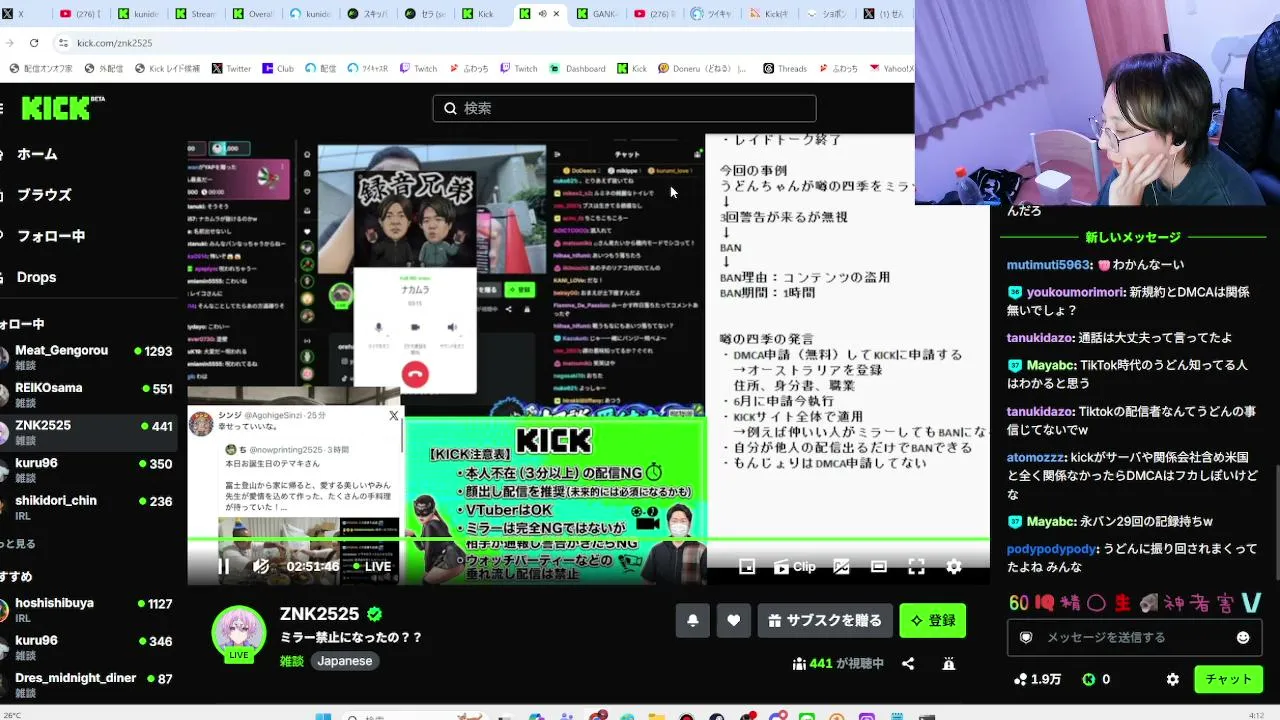Switch to the Overall browser tab

tap(254, 14)
